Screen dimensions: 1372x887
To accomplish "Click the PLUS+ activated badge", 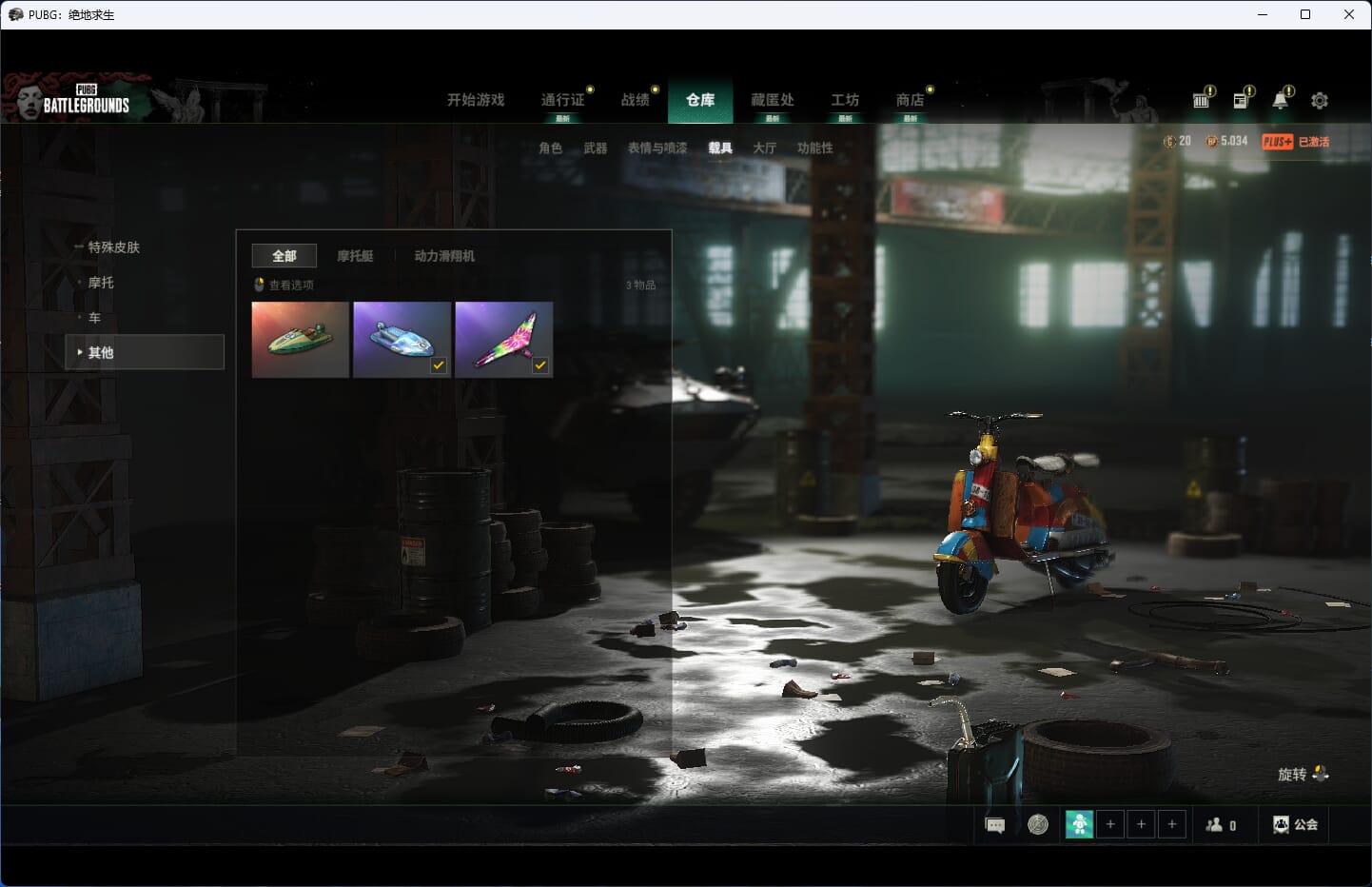I will 1277,142.
